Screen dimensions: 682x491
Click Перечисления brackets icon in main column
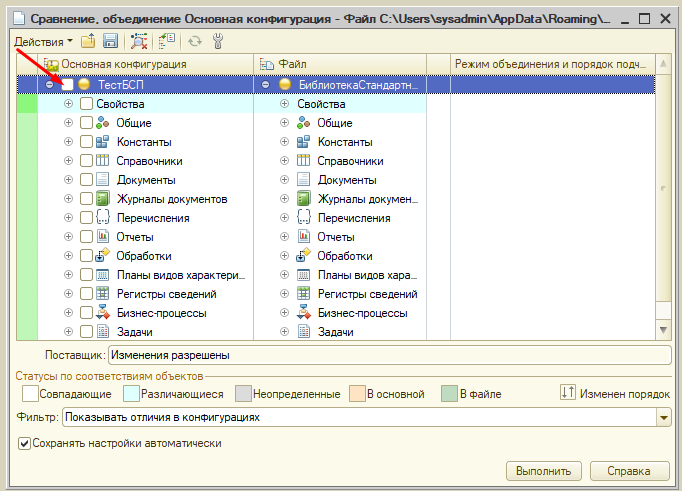[x=102, y=217]
